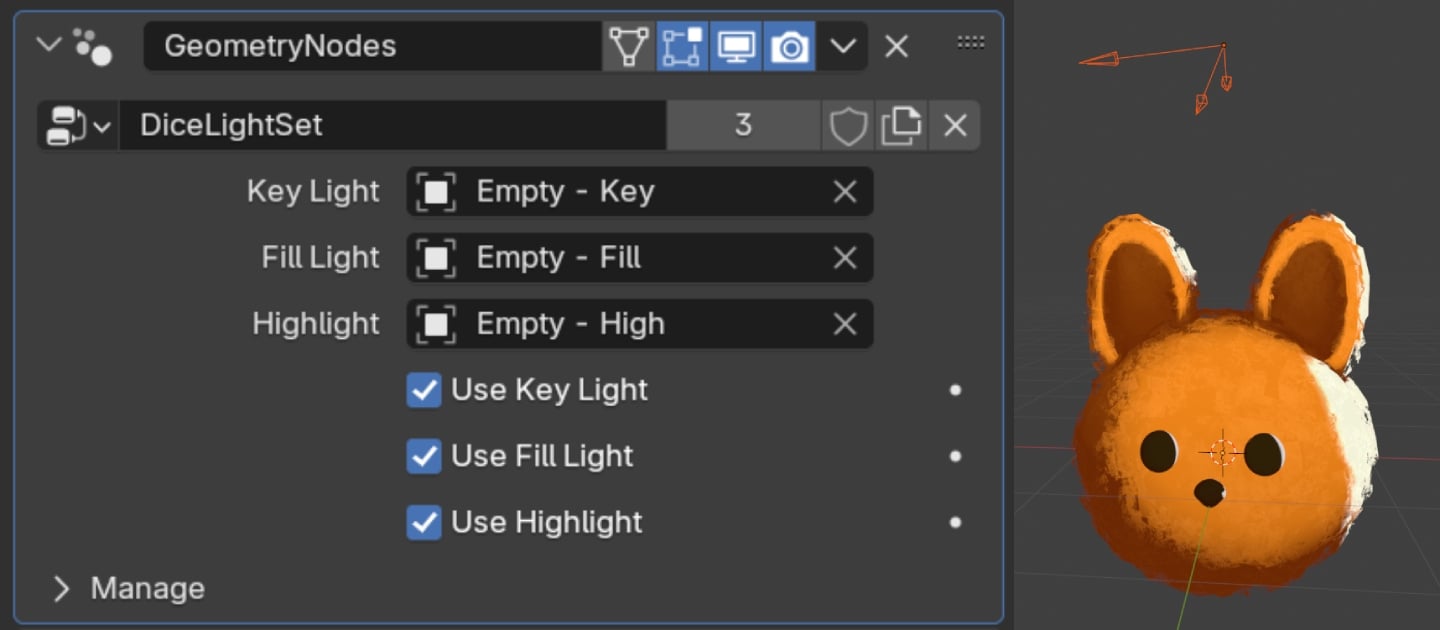Viewport: 1440px width, 630px height.
Task: Open the node group browse dropdown
Action: (x=78, y=125)
